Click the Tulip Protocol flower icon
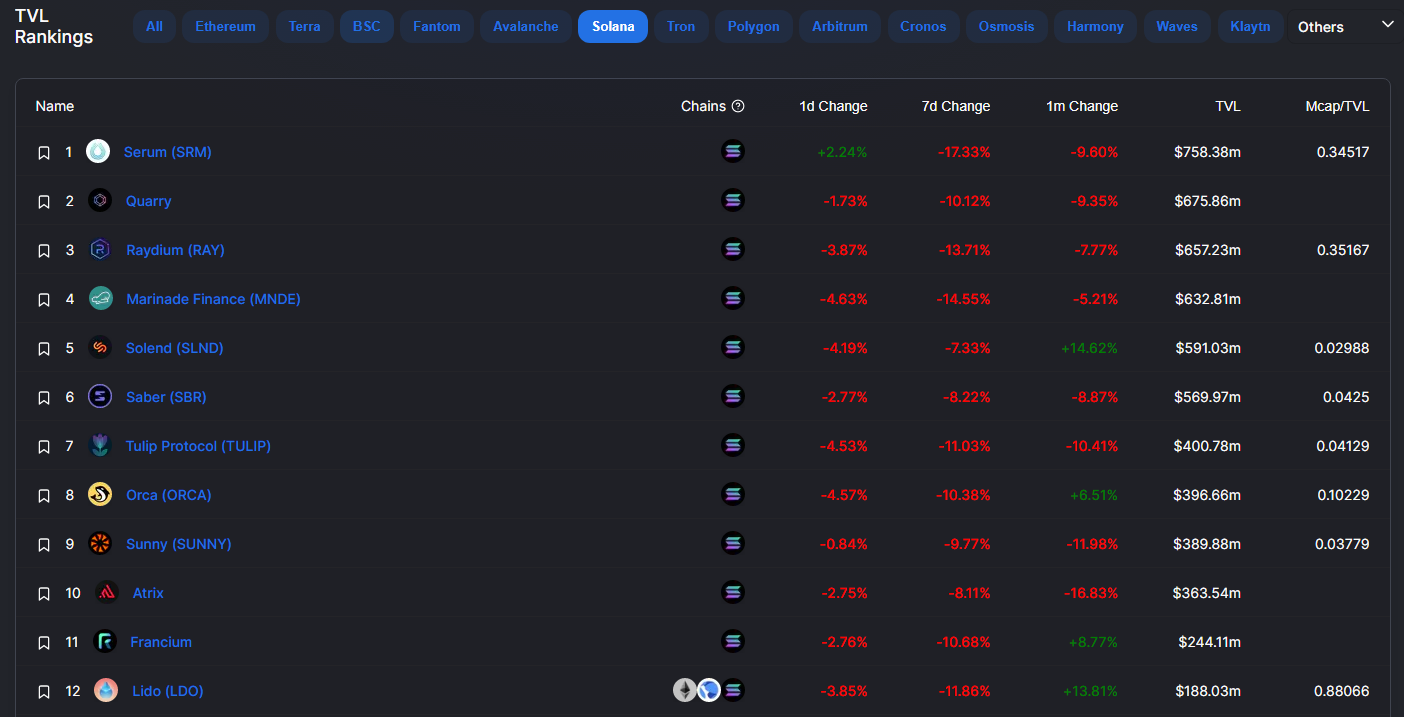Screen dimensions: 1404x717 [100, 446]
